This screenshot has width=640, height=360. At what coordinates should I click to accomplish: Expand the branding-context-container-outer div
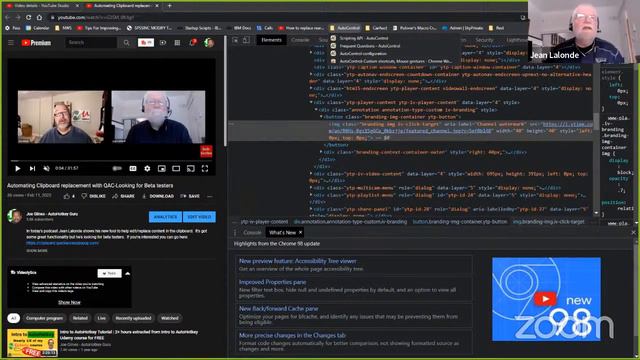(x=321, y=152)
